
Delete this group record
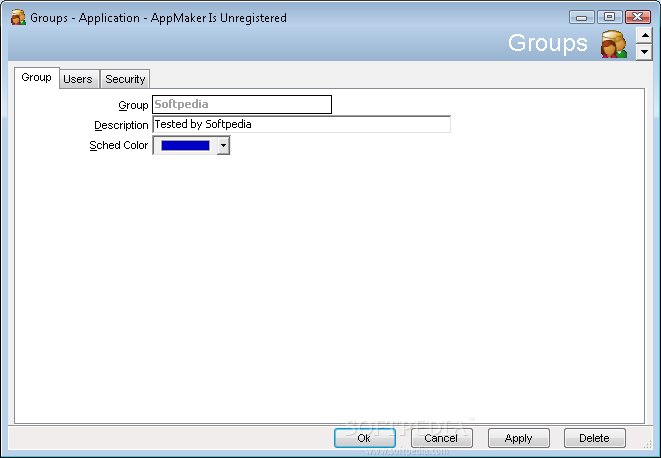click(594, 438)
